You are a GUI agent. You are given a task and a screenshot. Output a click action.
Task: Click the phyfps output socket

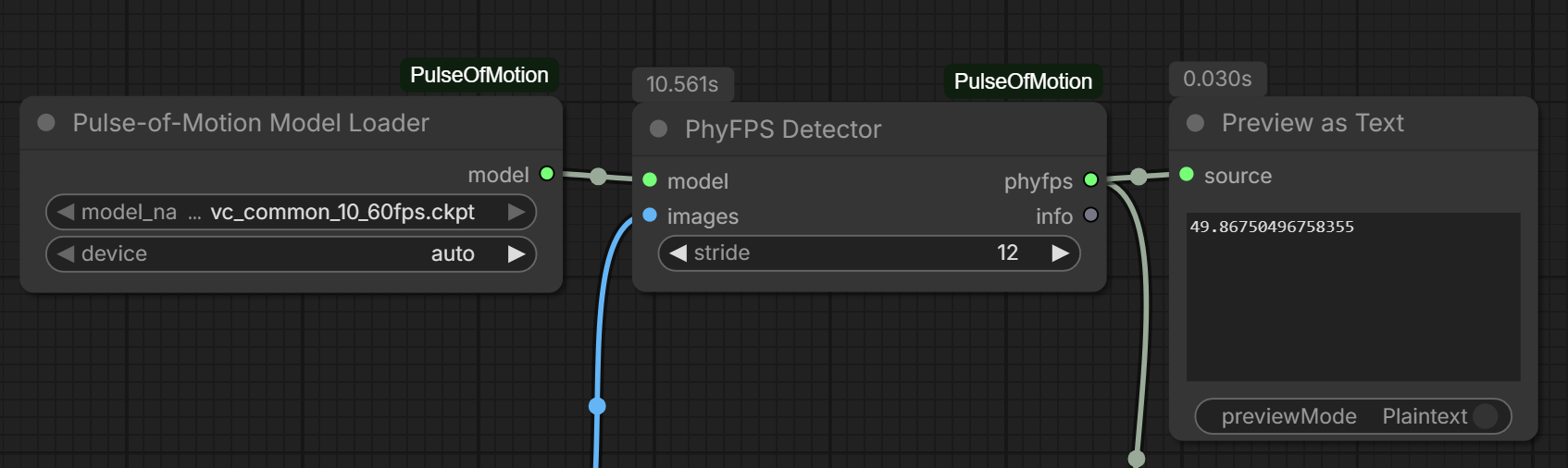click(1091, 180)
